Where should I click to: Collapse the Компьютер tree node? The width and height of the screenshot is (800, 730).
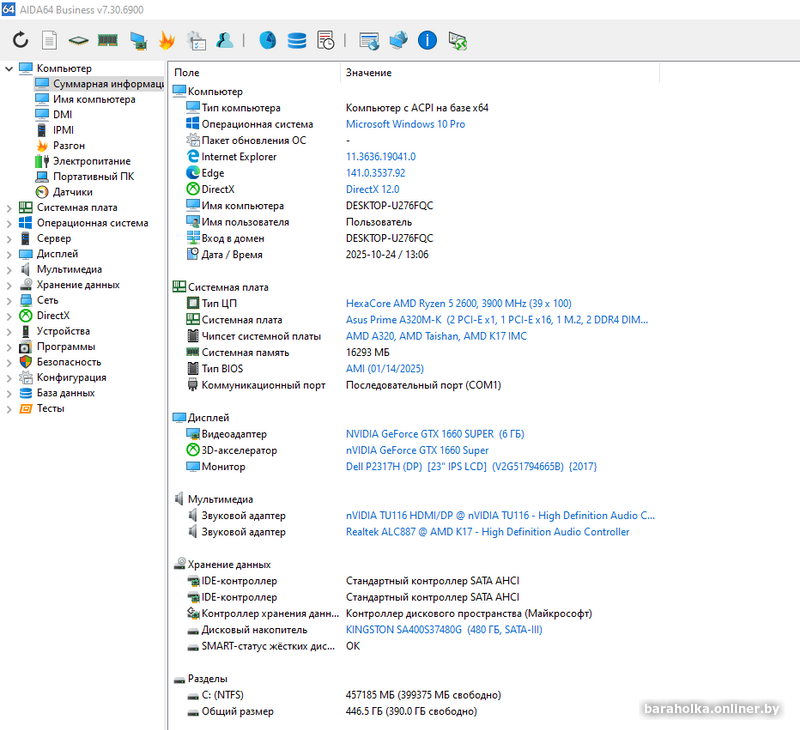click(x=10, y=69)
